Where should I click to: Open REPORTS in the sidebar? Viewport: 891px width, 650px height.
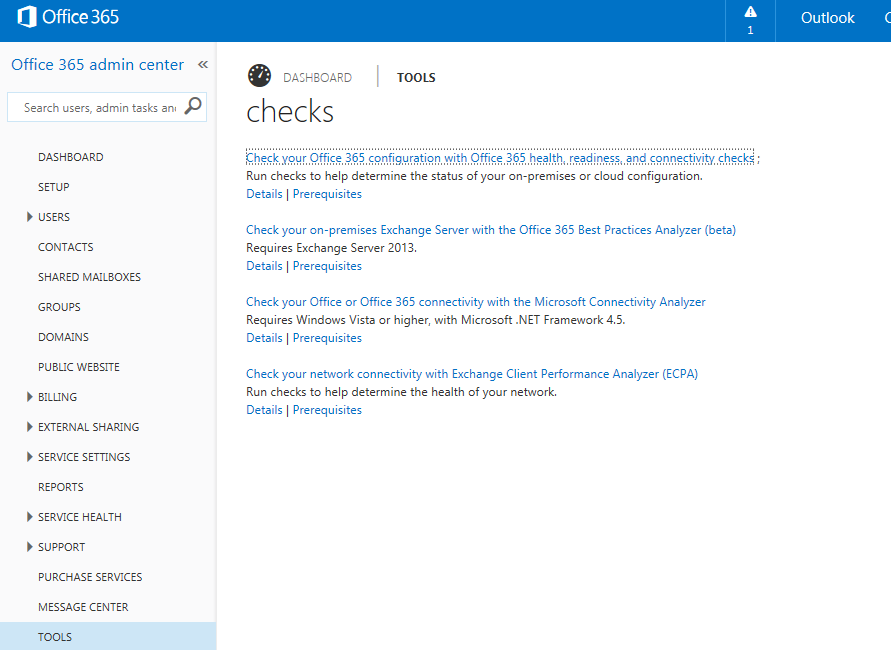[60, 488]
